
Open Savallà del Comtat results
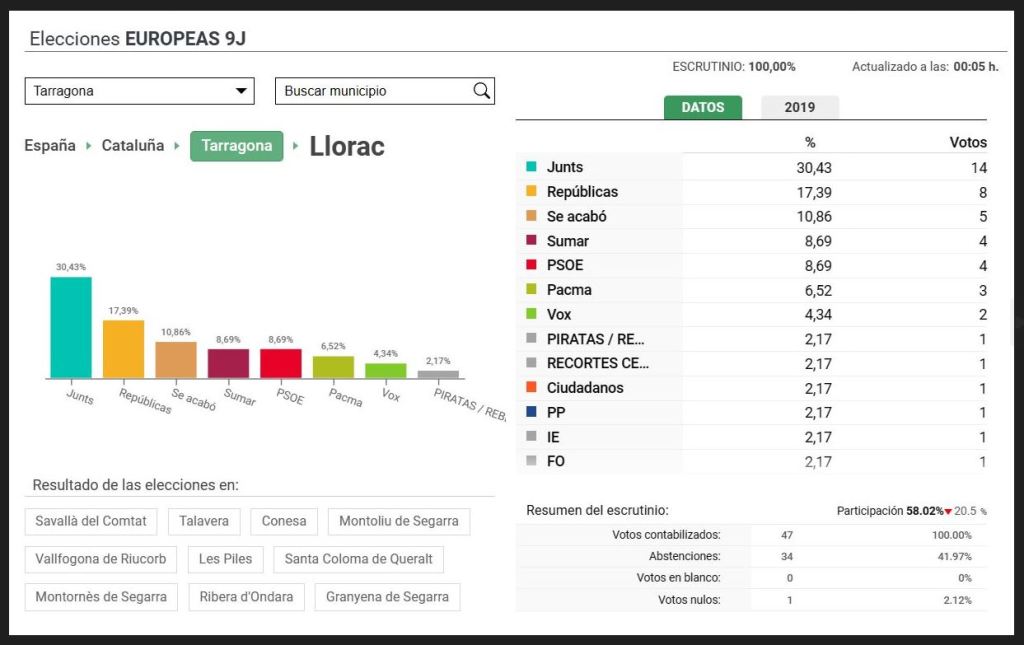91,521
